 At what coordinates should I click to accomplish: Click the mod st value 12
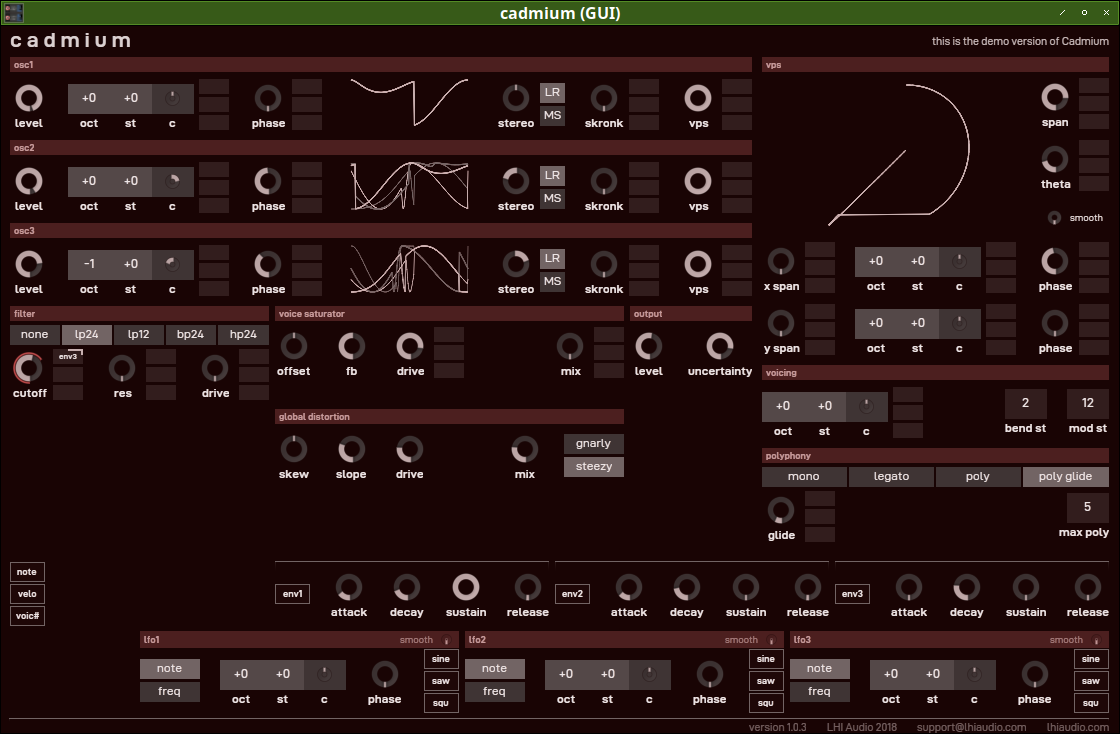click(1088, 403)
